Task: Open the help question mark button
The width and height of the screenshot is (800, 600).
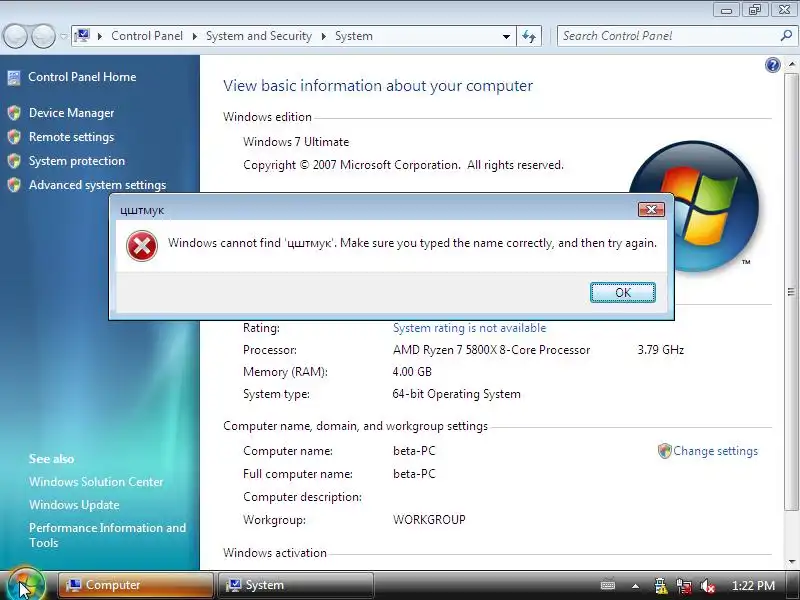Action: coord(772,65)
